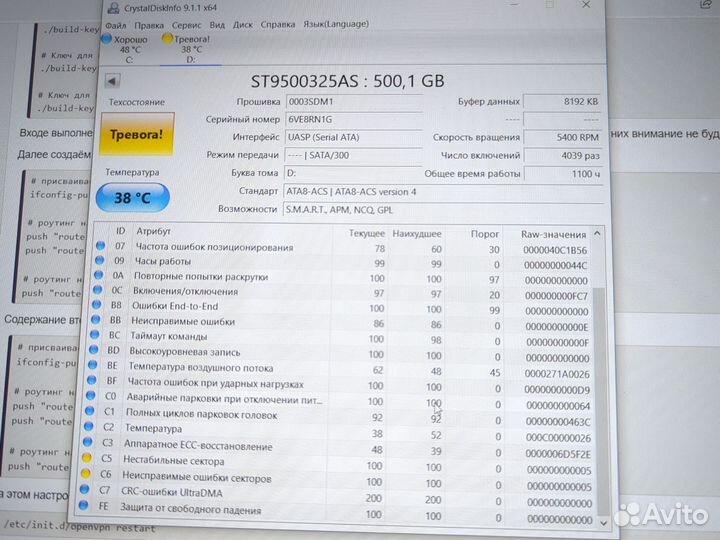Open the Правка menu
720x540 pixels.
(149, 25)
